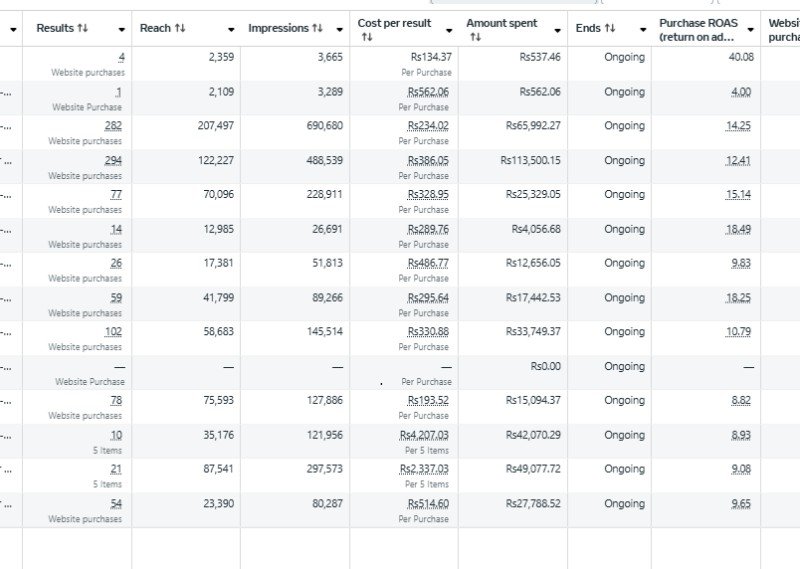Open the Reach column dropdown arrow
This screenshot has width=800, height=569.
[231, 30]
